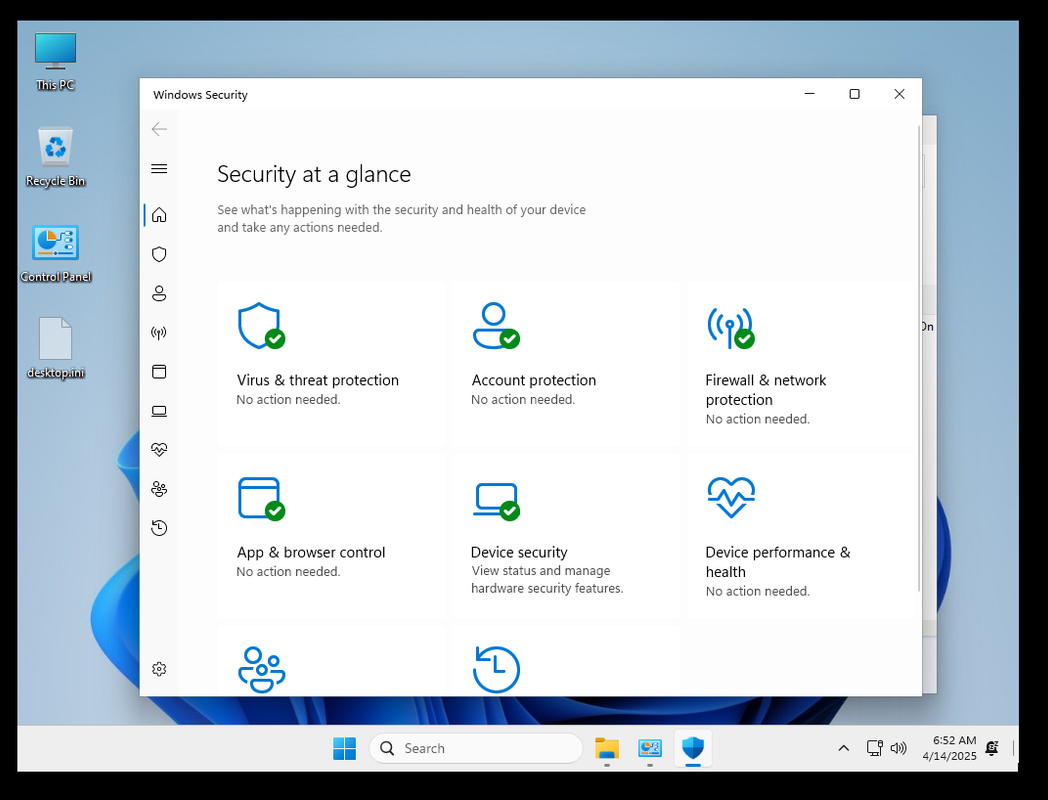Open the hamburger navigation menu
1048x800 pixels.
coord(159,168)
